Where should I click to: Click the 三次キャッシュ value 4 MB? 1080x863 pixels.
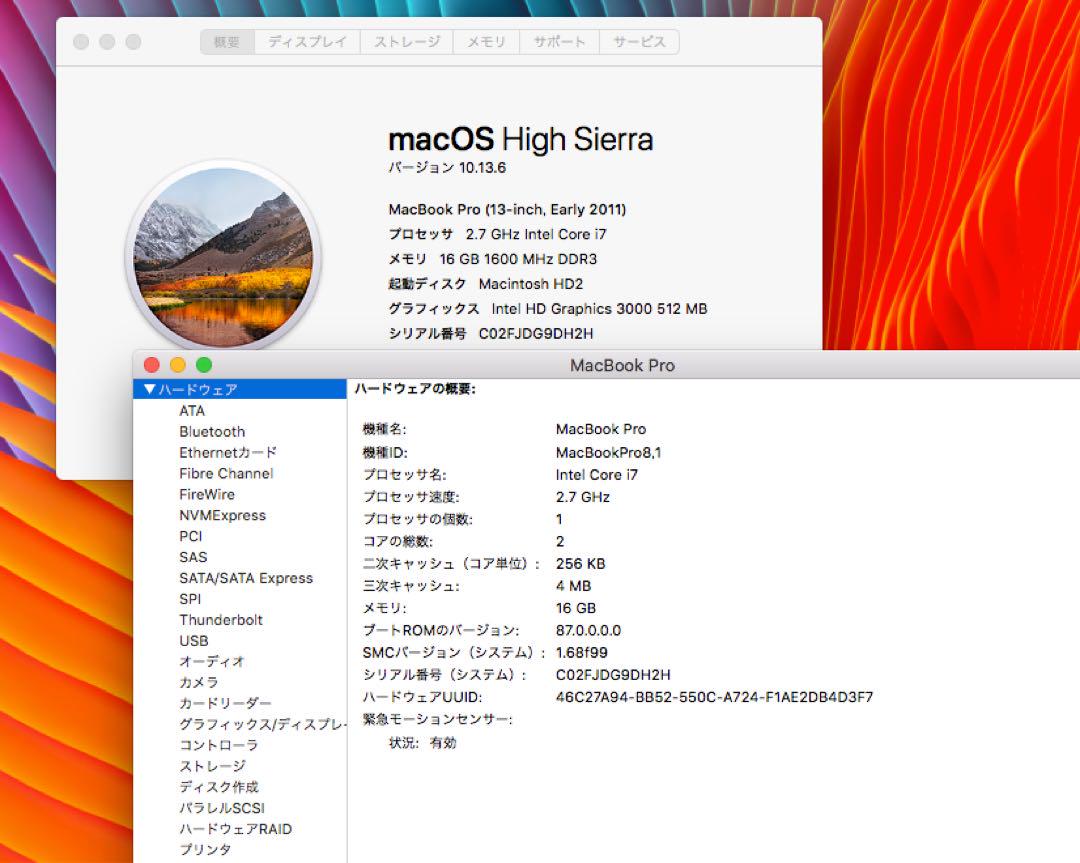pos(573,585)
